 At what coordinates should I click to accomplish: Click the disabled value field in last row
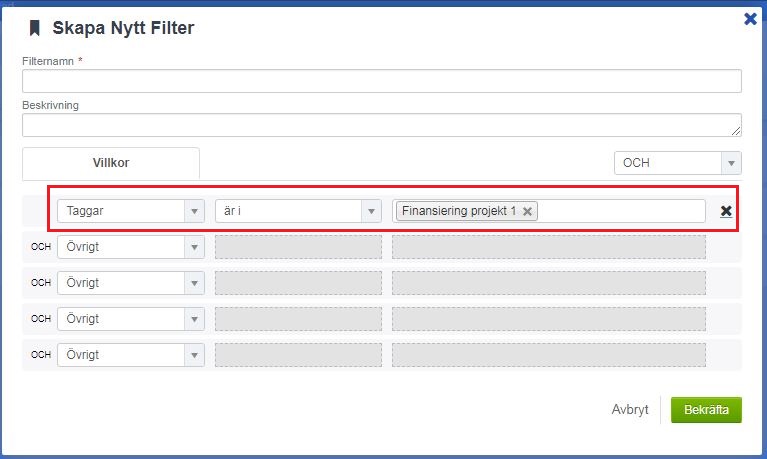pyautogui.click(x=548, y=355)
